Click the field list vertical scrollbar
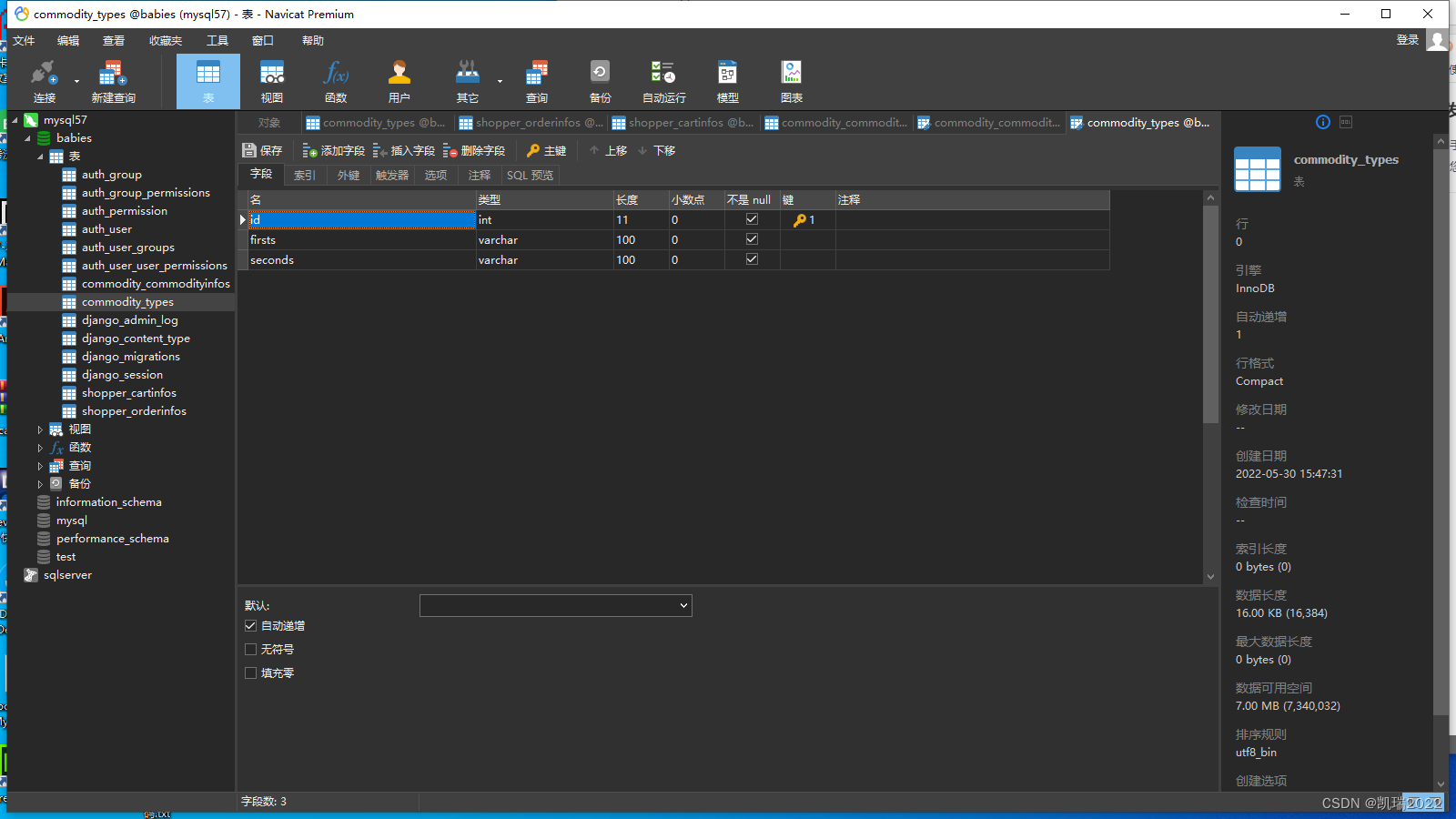Viewport: 1456px width, 819px height. [x=1210, y=314]
